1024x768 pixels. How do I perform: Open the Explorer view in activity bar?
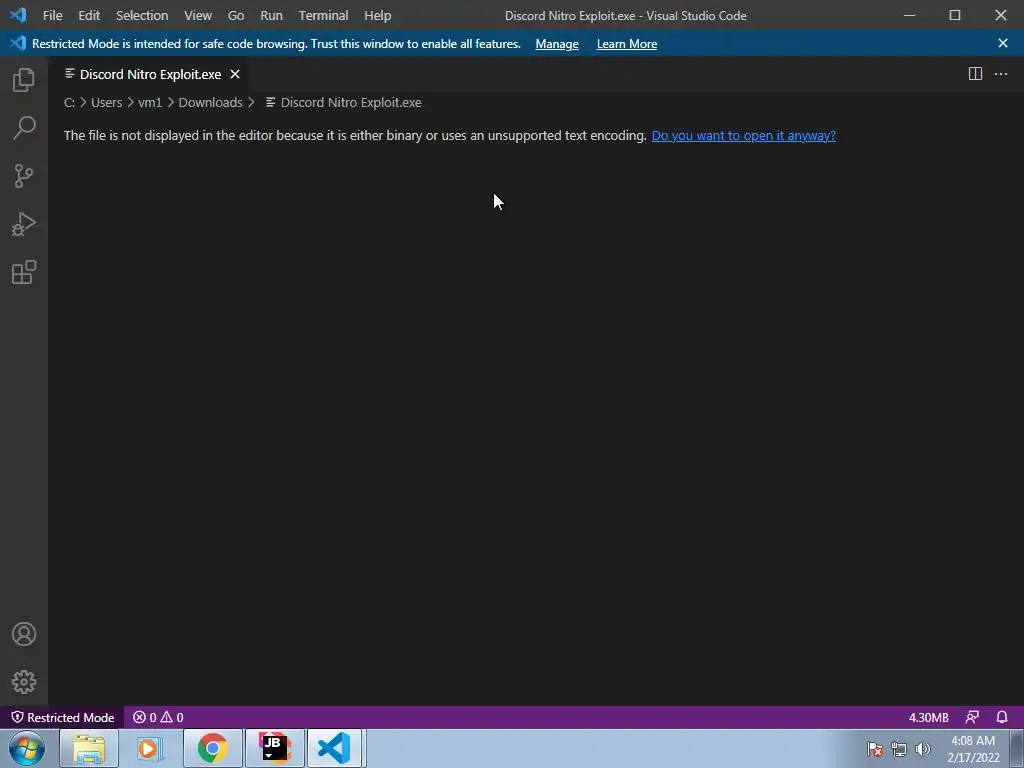point(24,80)
